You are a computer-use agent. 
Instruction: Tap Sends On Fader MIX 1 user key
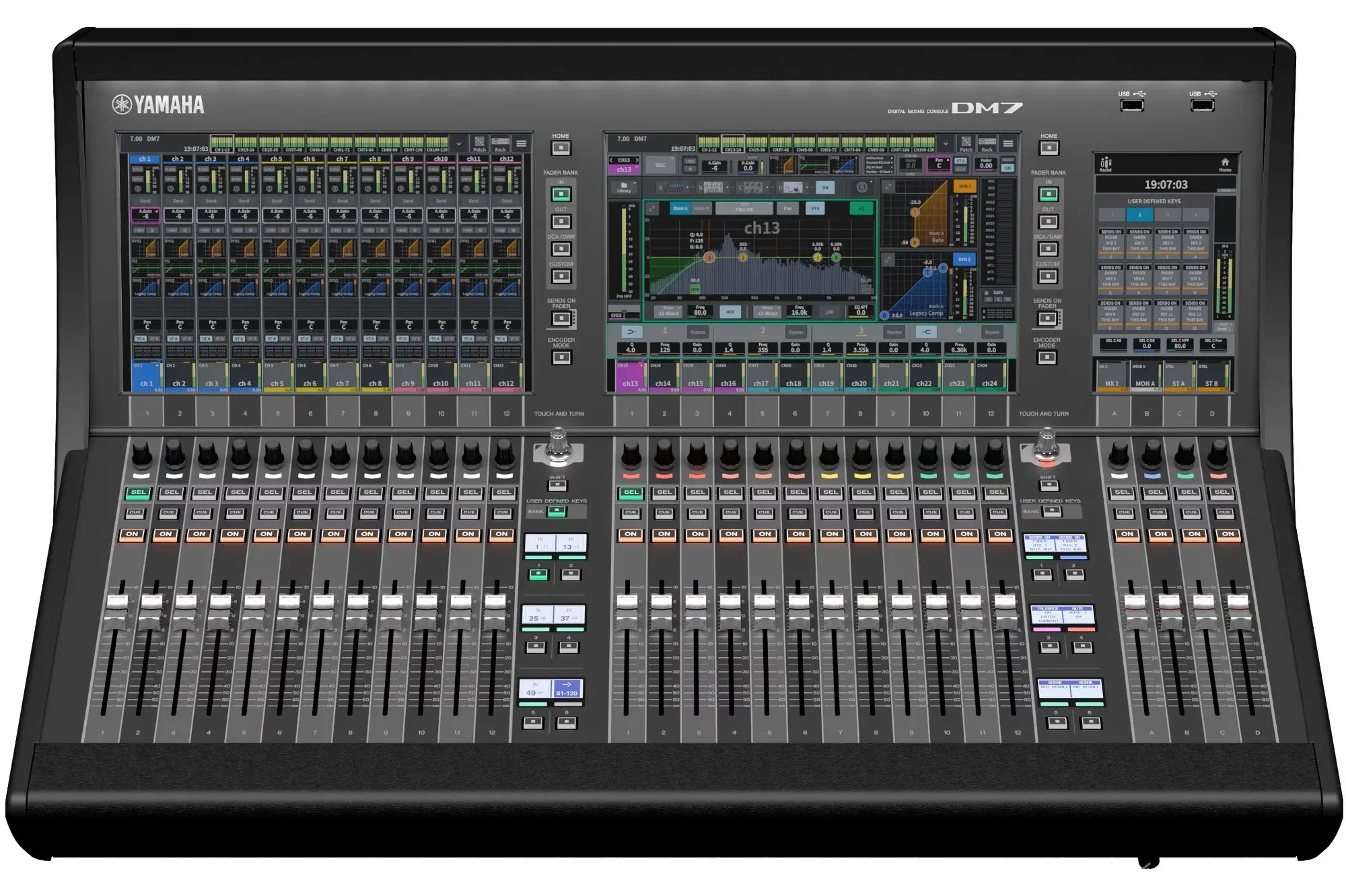tap(1111, 243)
